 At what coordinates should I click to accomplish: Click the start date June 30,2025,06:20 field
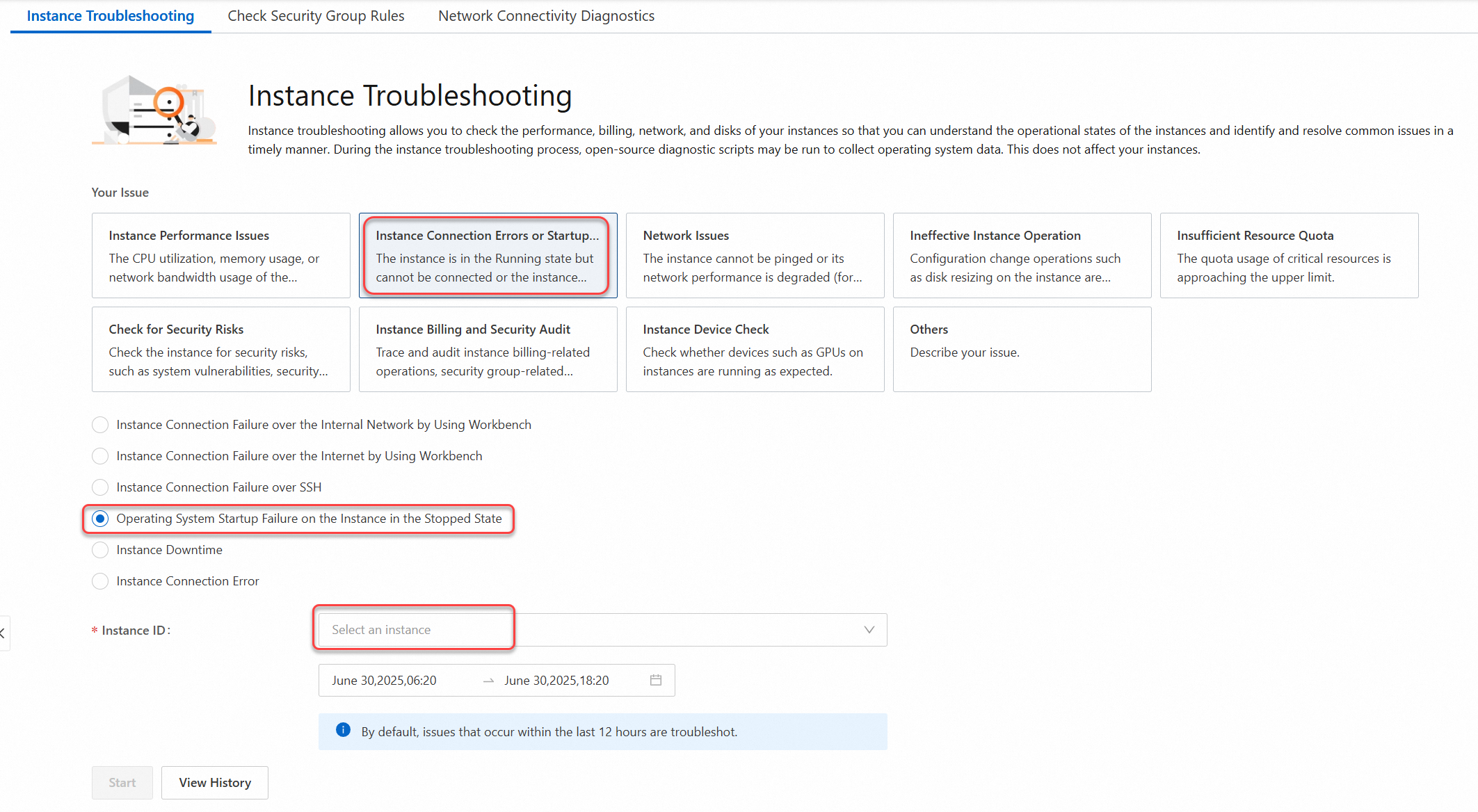385,681
